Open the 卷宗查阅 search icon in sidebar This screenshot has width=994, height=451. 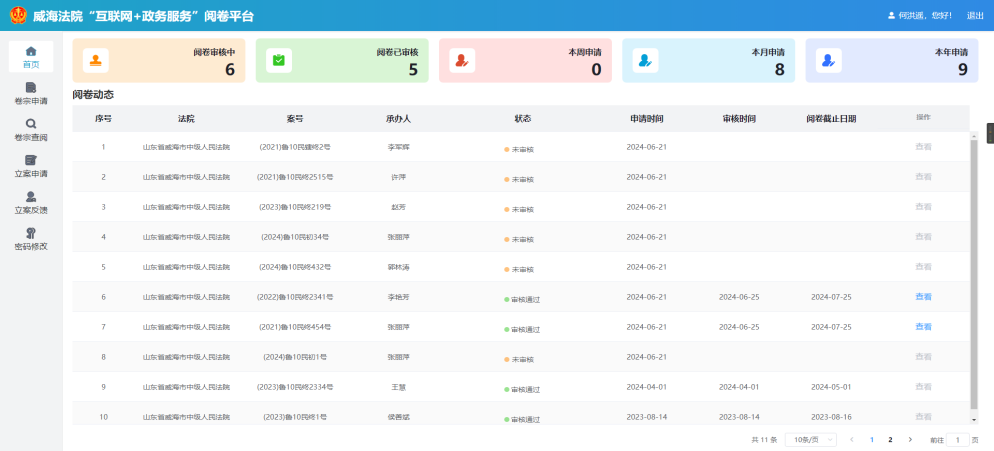tap(31, 124)
